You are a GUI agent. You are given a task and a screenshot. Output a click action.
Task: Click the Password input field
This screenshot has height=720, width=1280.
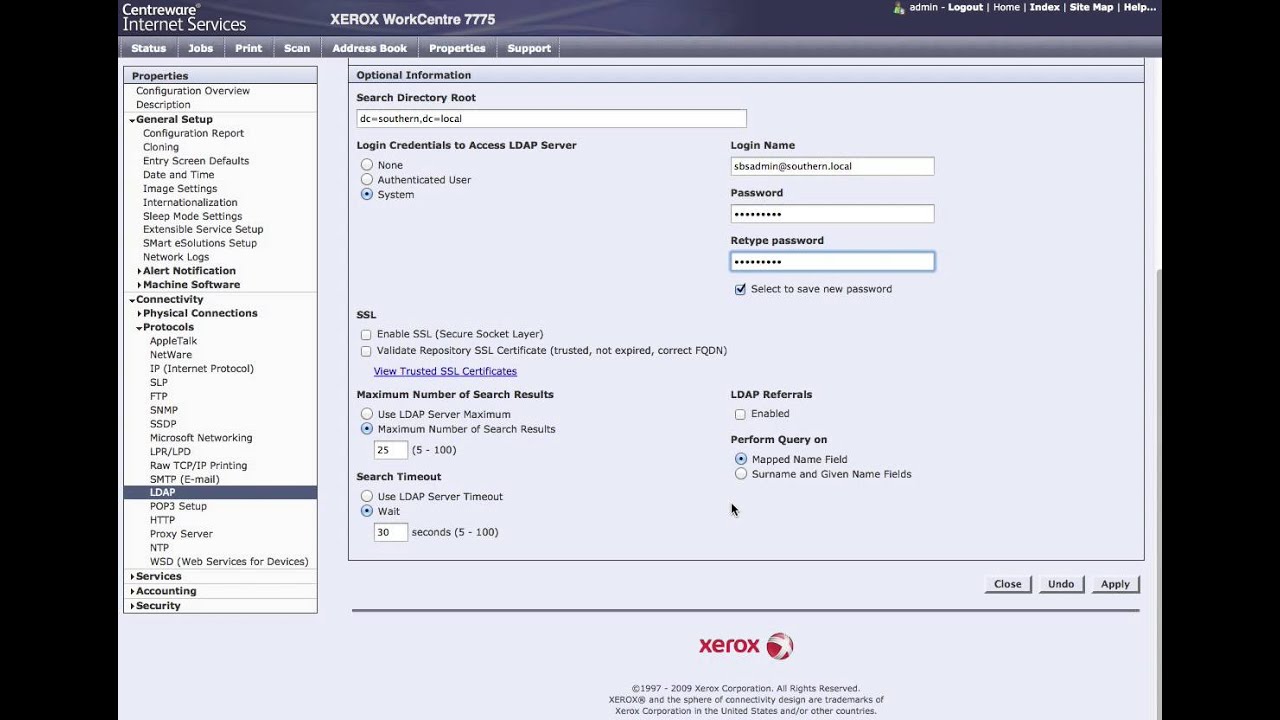(x=832, y=214)
